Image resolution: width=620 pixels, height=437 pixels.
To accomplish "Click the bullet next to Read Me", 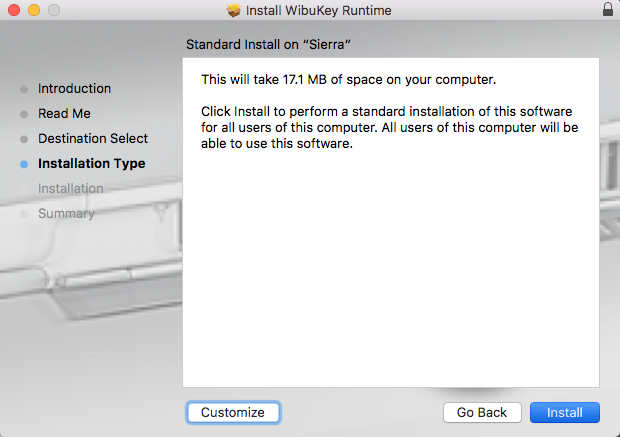I will click(24, 114).
